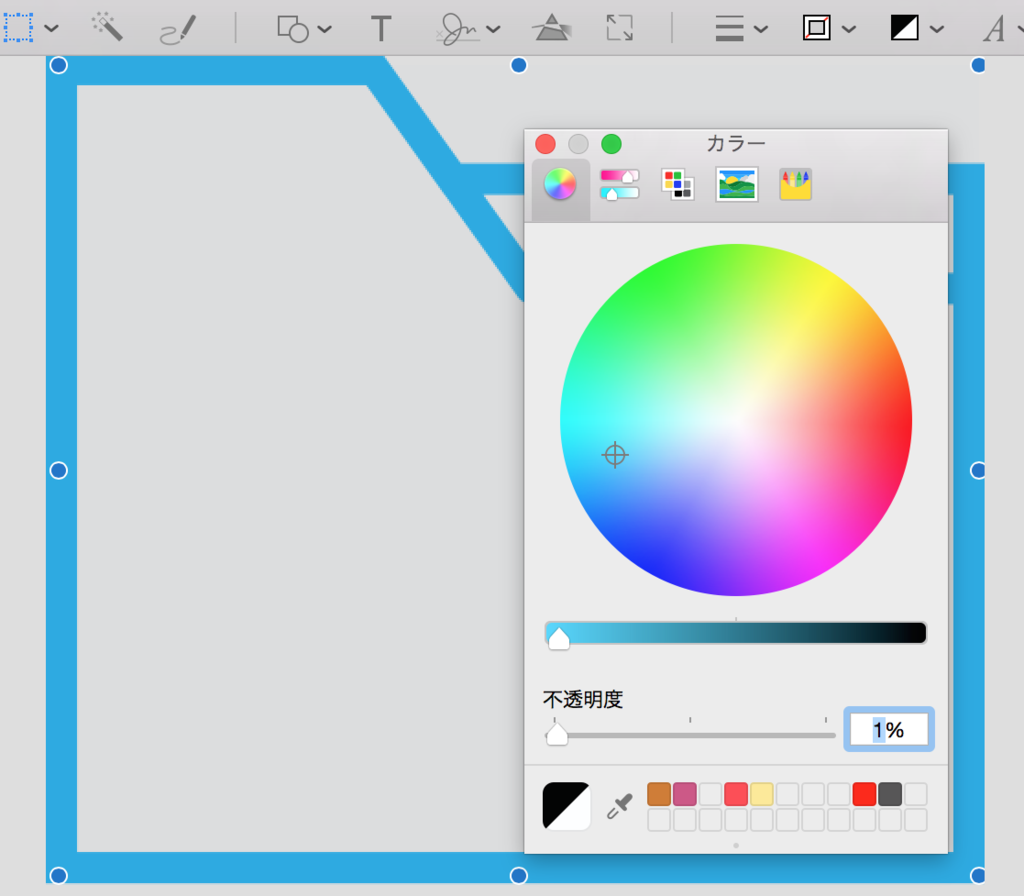Click the opacity percentage field showing 1%
This screenshot has width=1024, height=896.
tap(889, 729)
